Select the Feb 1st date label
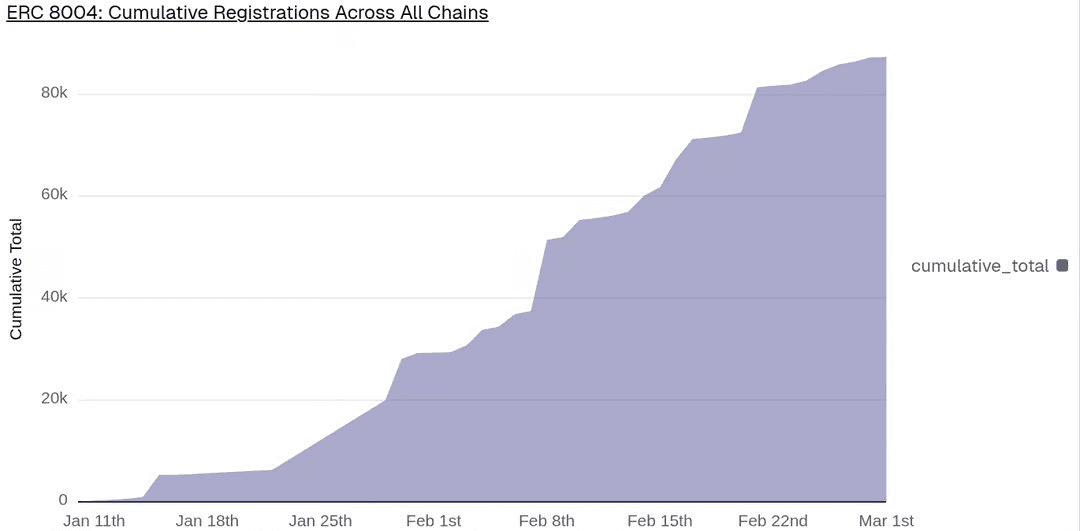Viewport: 1080px width, 531px height. click(x=433, y=521)
